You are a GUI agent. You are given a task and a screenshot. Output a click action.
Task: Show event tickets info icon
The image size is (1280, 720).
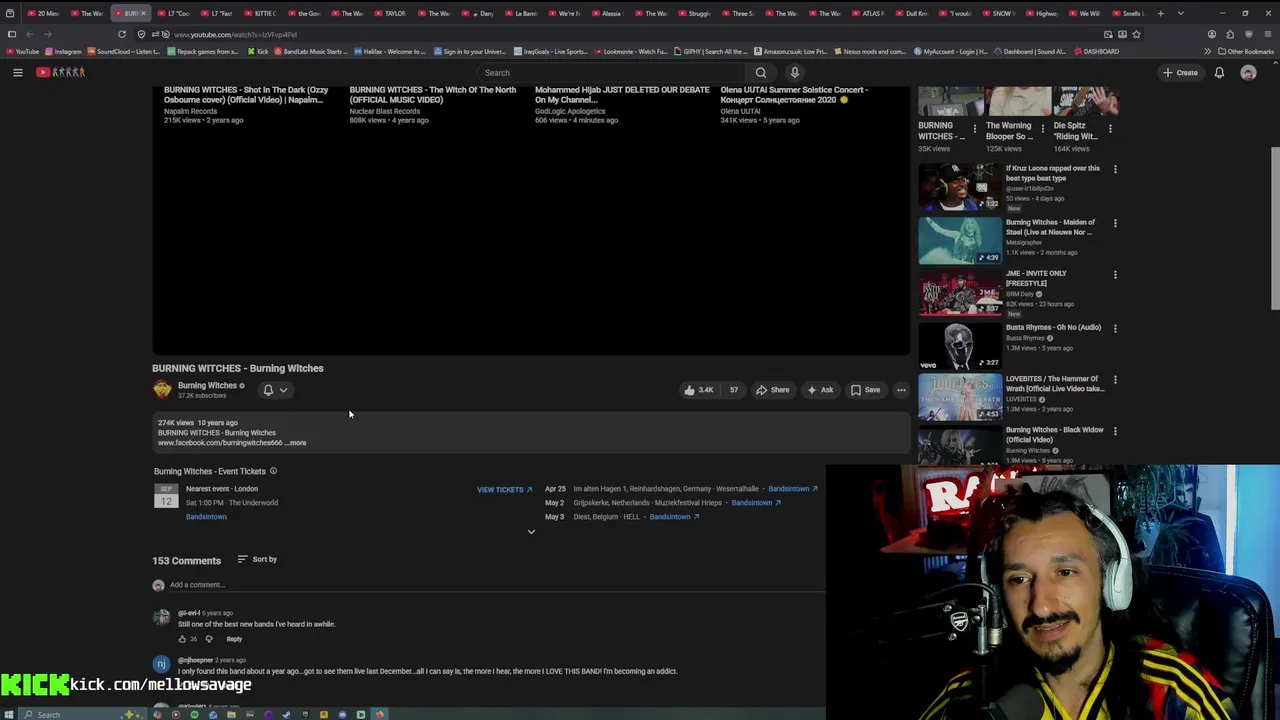(x=273, y=471)
